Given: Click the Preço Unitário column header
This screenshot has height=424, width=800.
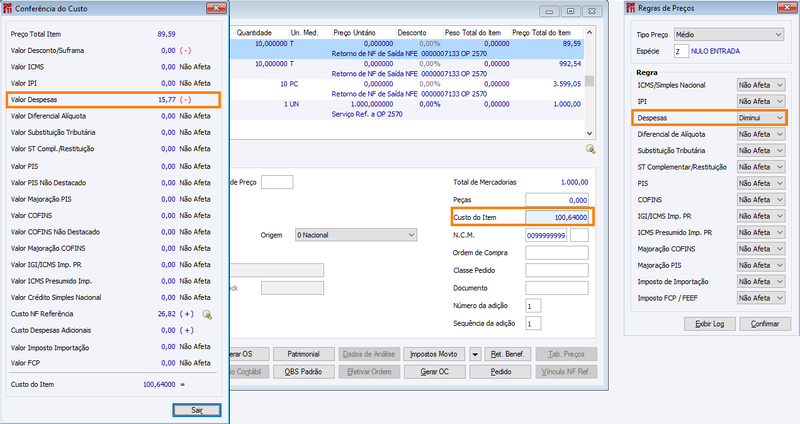Looking at the screenshot, I should 363,32.
